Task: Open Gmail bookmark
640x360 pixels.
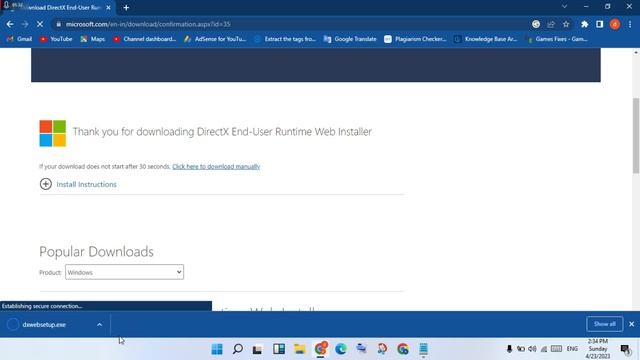Action: (x=19, y=39)
